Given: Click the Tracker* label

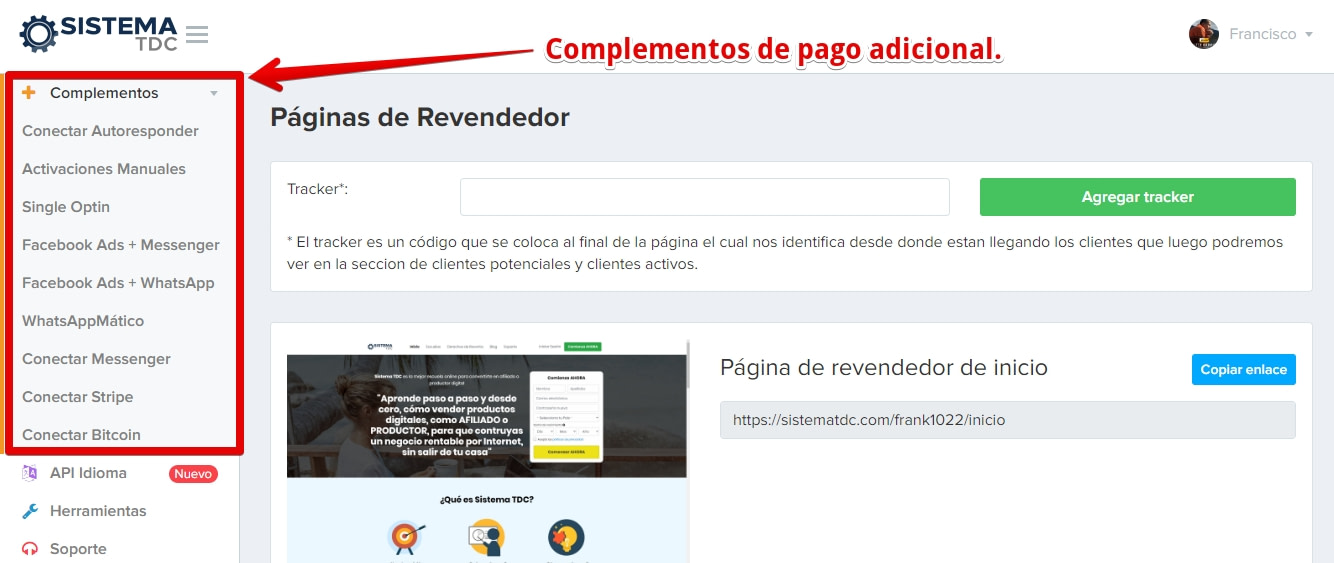Looking at the screenshot, I should pos(317,189).
